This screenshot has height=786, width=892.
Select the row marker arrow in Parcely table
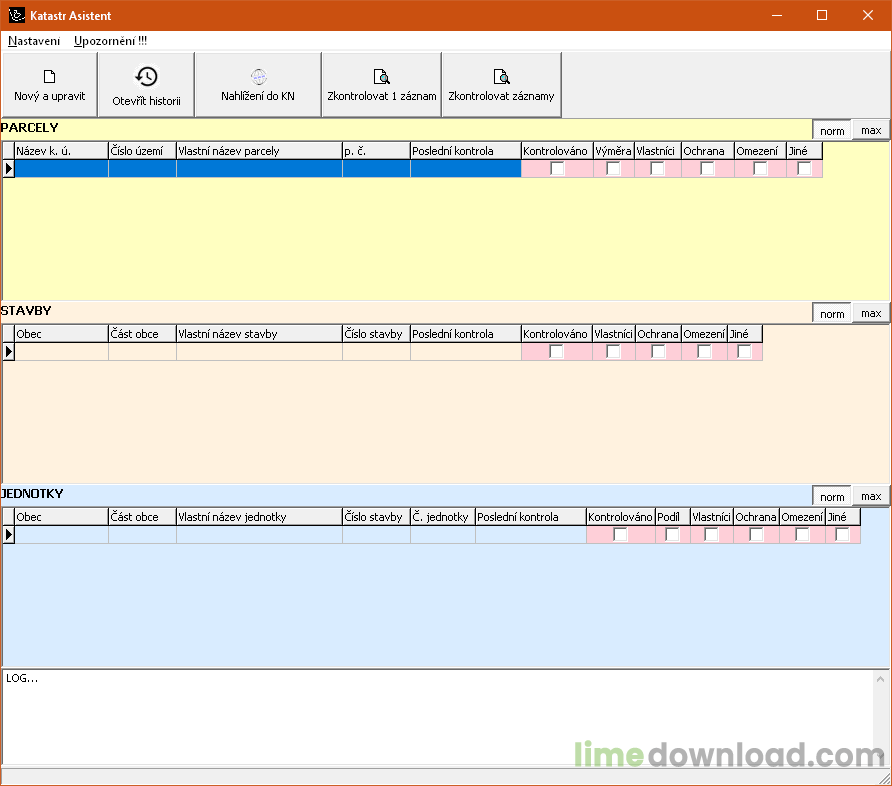click(9, 169)
